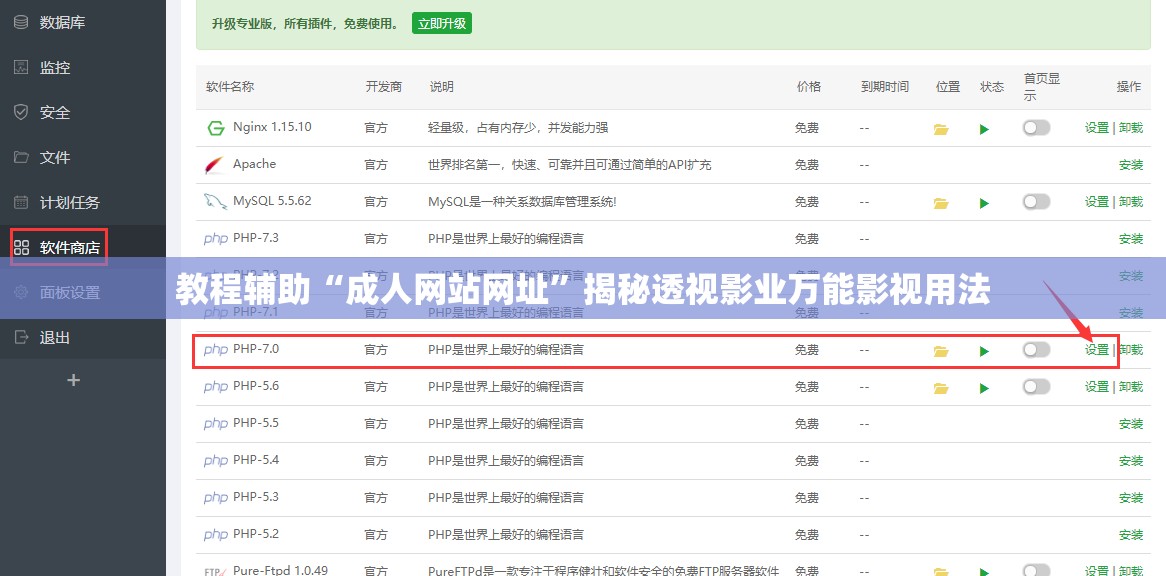
Task: Click the 到期时间 column header
Action: coord(885,87)
